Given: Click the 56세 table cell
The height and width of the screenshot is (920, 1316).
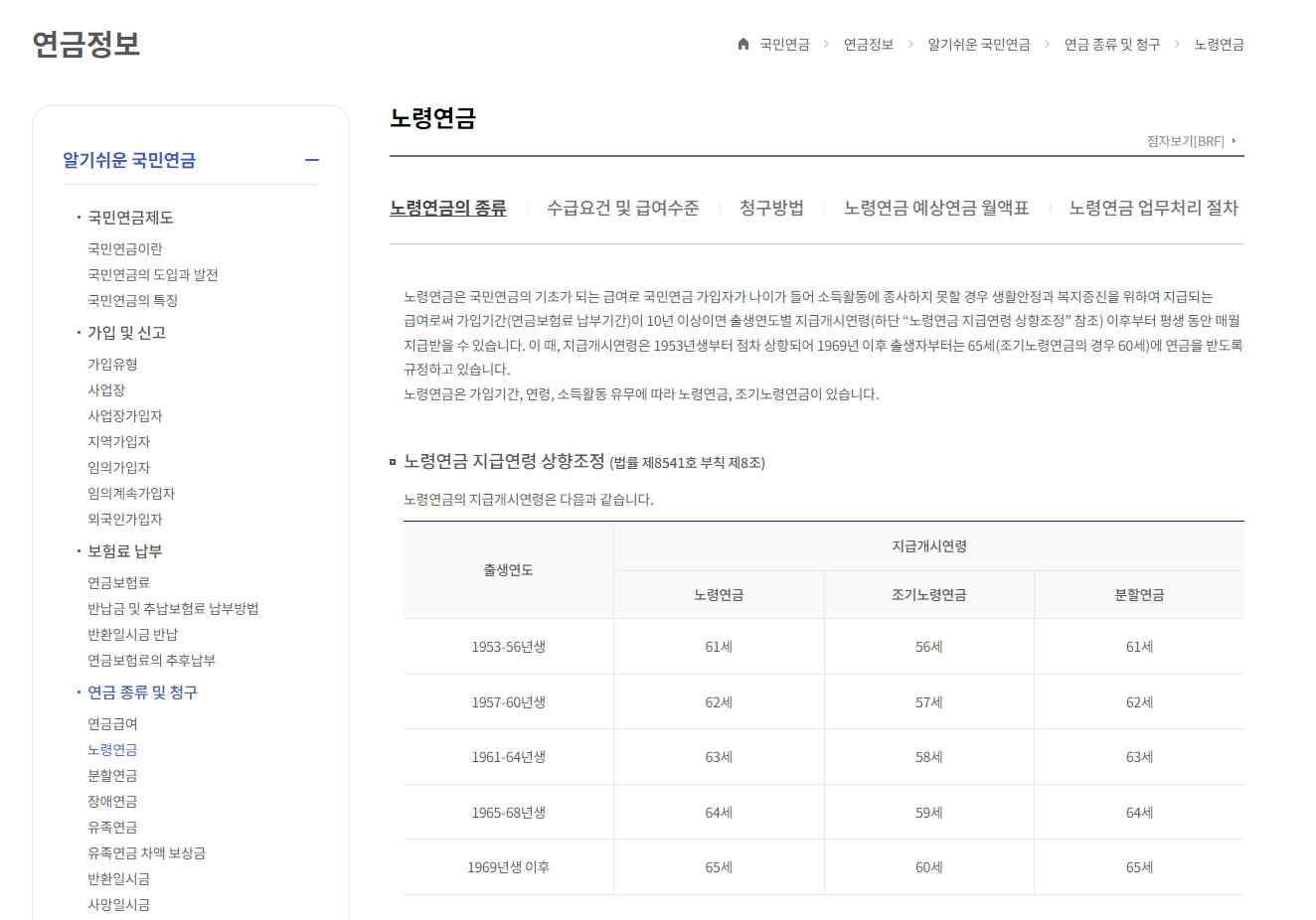Looking at the screenshot, I should pyautogui.click(x=929, y=647).
